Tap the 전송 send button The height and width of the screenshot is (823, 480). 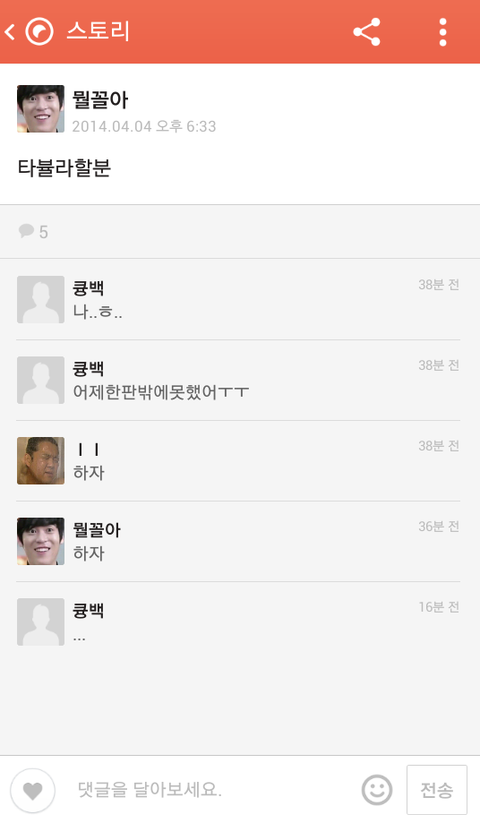[436, 790]
